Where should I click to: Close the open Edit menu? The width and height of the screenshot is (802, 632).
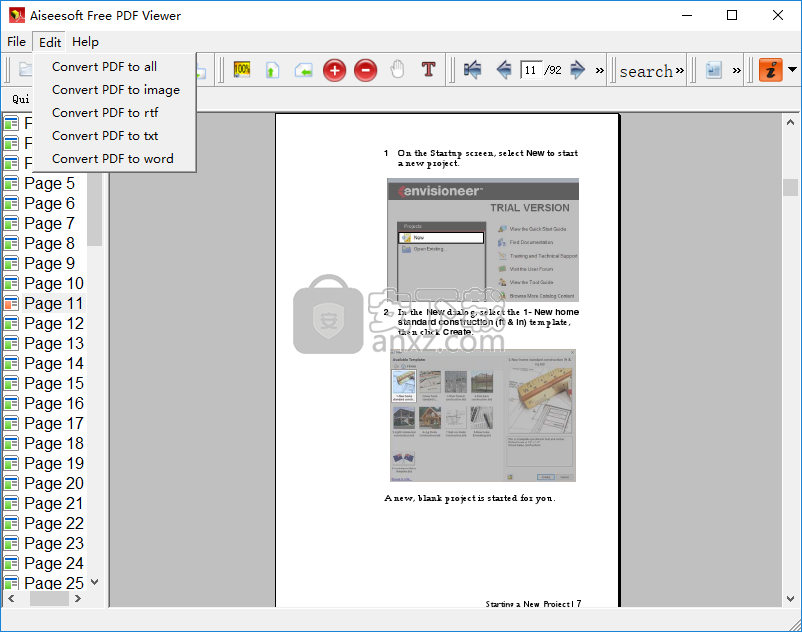point(50,42)
